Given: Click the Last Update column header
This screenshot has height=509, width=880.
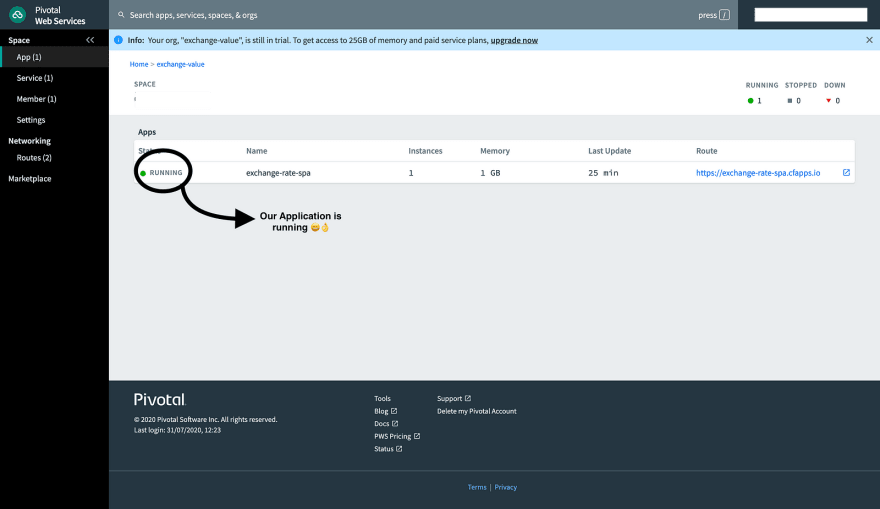Looking at the screenshot, I should pyautogui.click(x=609, y=151).
